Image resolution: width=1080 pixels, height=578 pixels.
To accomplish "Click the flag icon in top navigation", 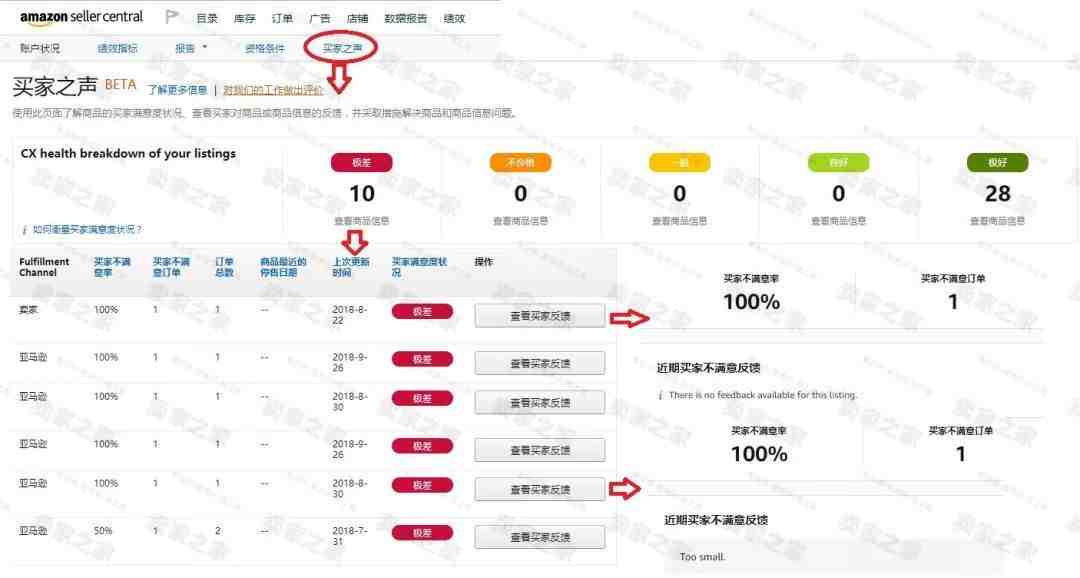I will tap(172, 17).
